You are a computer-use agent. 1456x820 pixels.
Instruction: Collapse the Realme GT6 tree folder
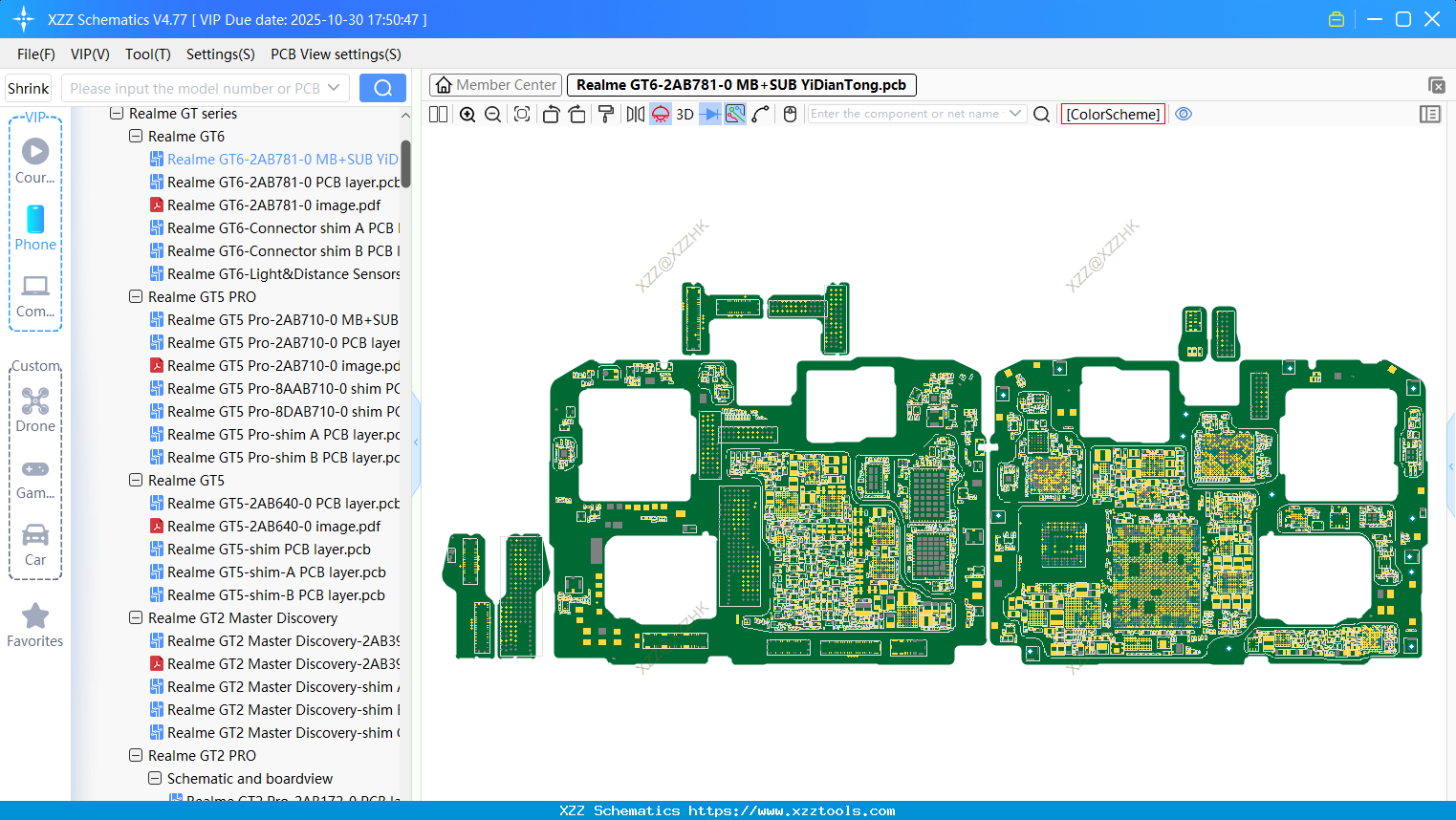coord(136,137)
